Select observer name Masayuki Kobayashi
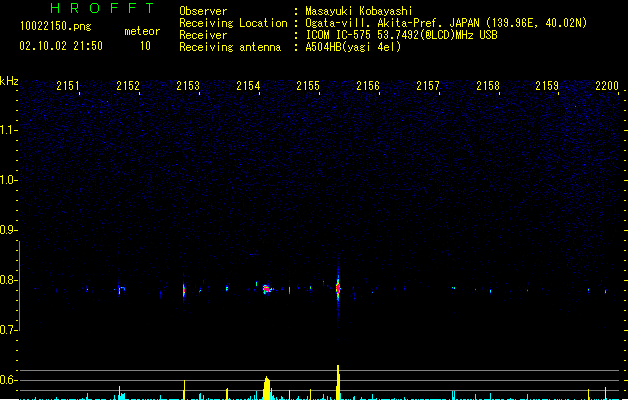This screenshot has height=400, width=629. (x=359, y=11)
